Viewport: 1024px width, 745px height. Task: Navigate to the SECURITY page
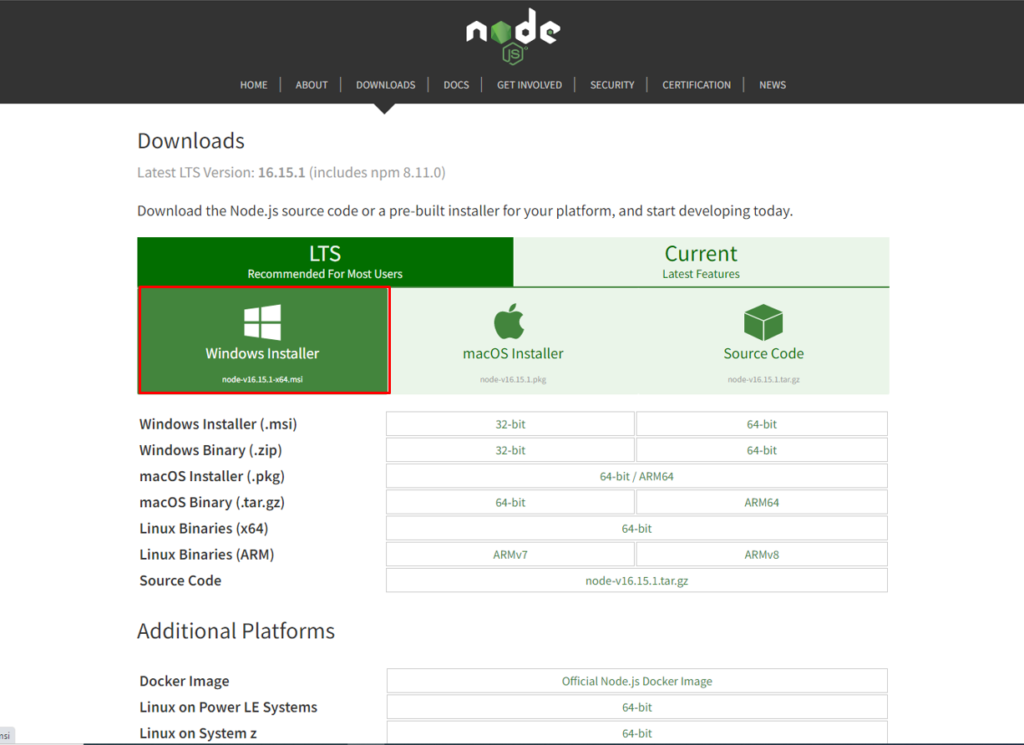(611, 85)
